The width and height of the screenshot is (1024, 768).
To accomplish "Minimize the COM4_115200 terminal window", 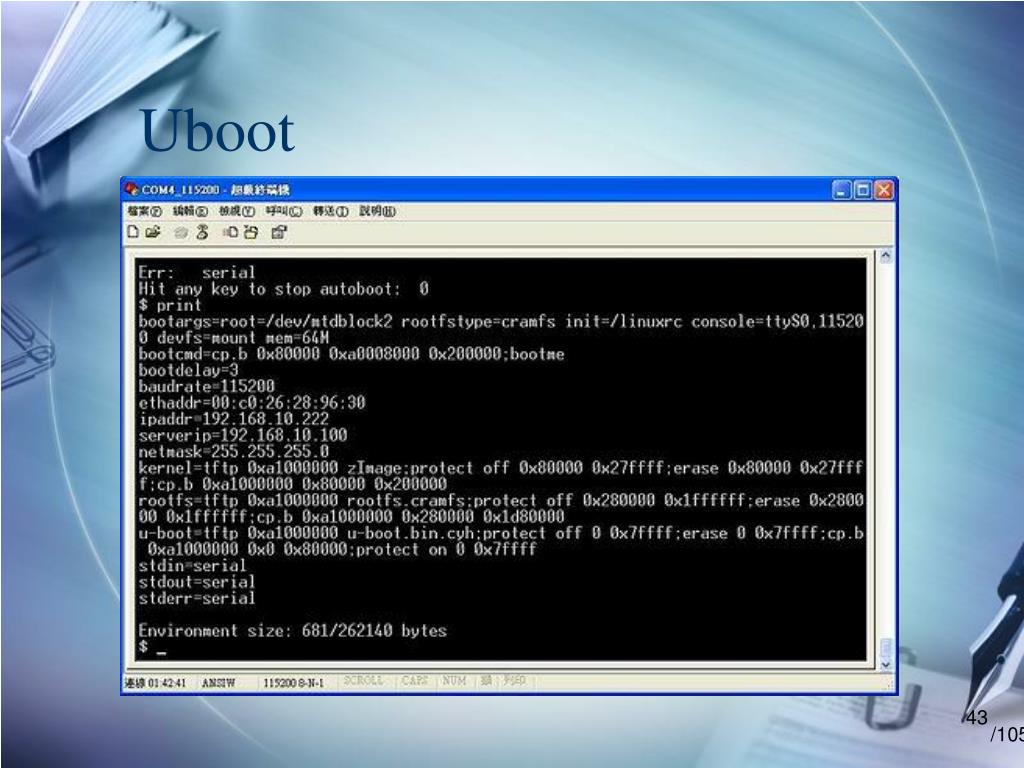I will pos(842,190).
